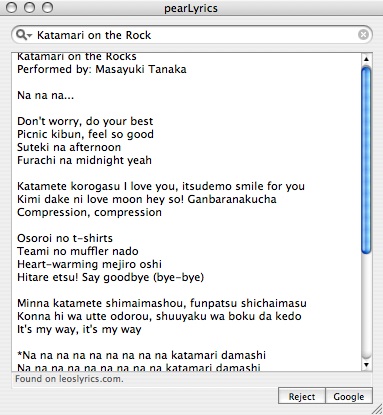Click the blue scrollbar thumb
383x415 pixels.
click(366, 160)
